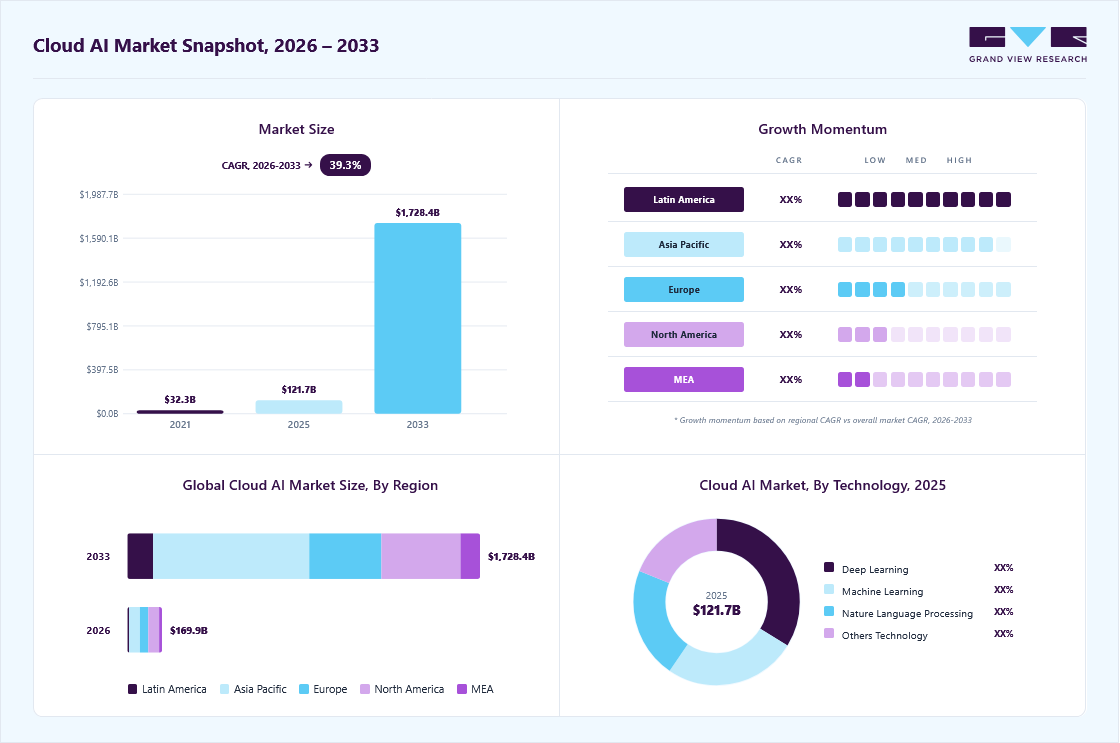
Task: Click the Europe legend swatch
Action: (x=304, y=689)
